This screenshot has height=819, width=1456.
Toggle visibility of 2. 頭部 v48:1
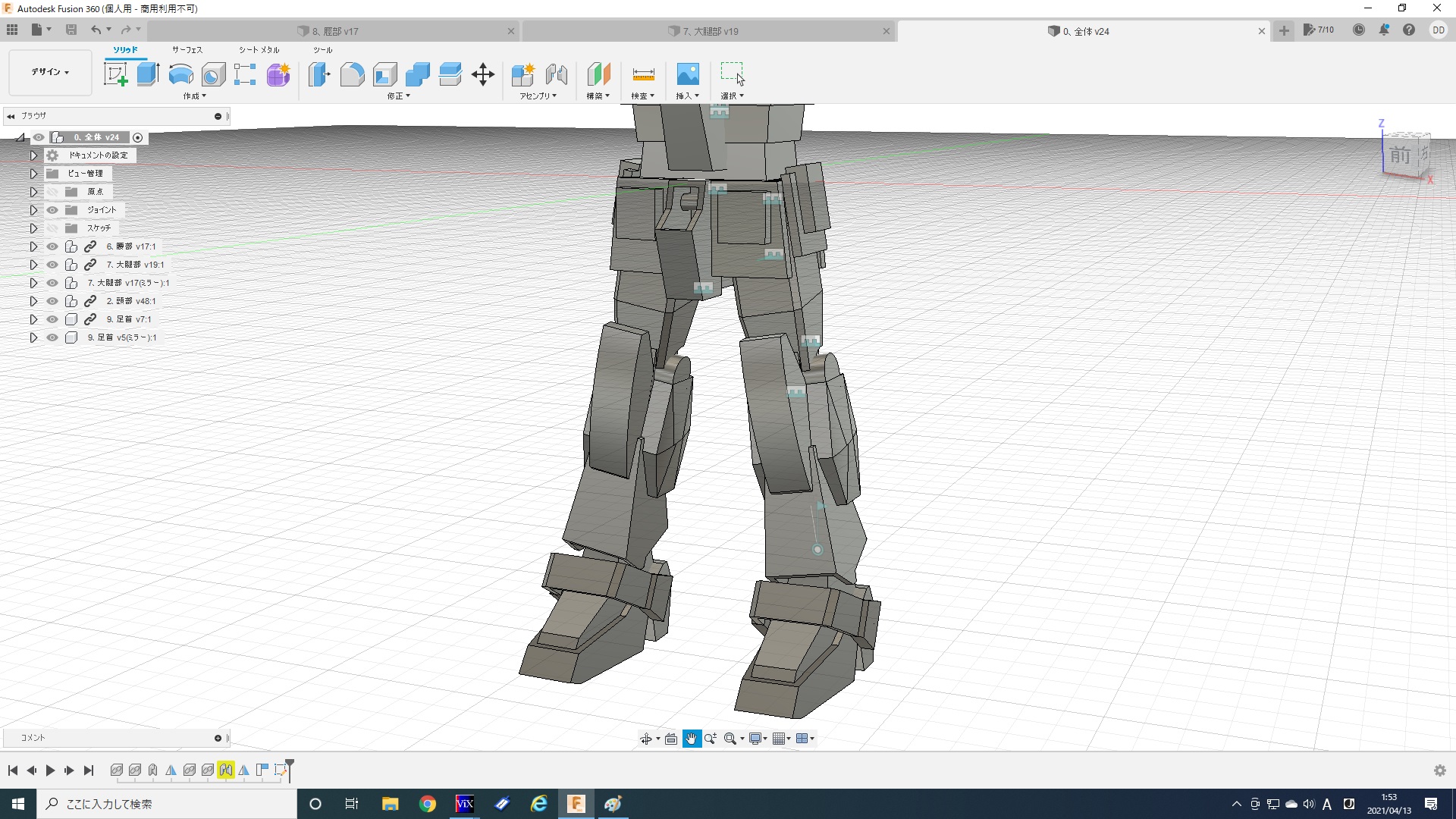coord(52,301)
